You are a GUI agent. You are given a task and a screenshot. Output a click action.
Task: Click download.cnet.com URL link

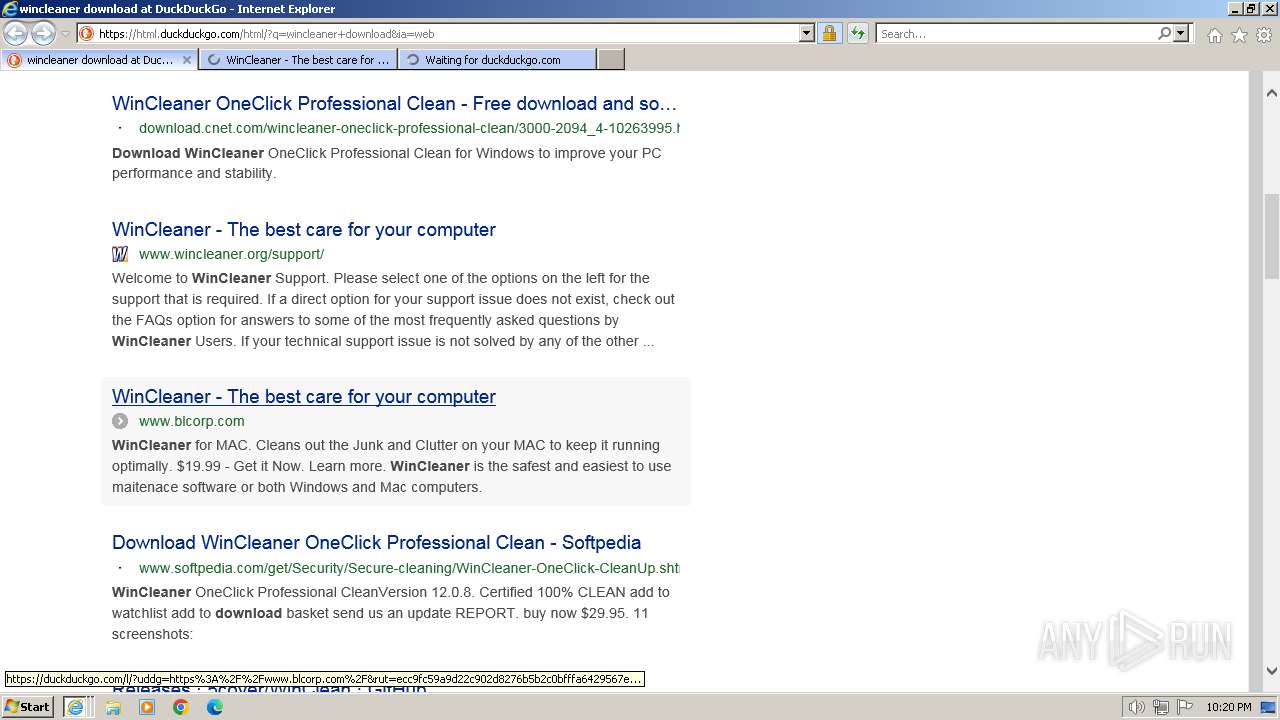(x=409, y=128)
